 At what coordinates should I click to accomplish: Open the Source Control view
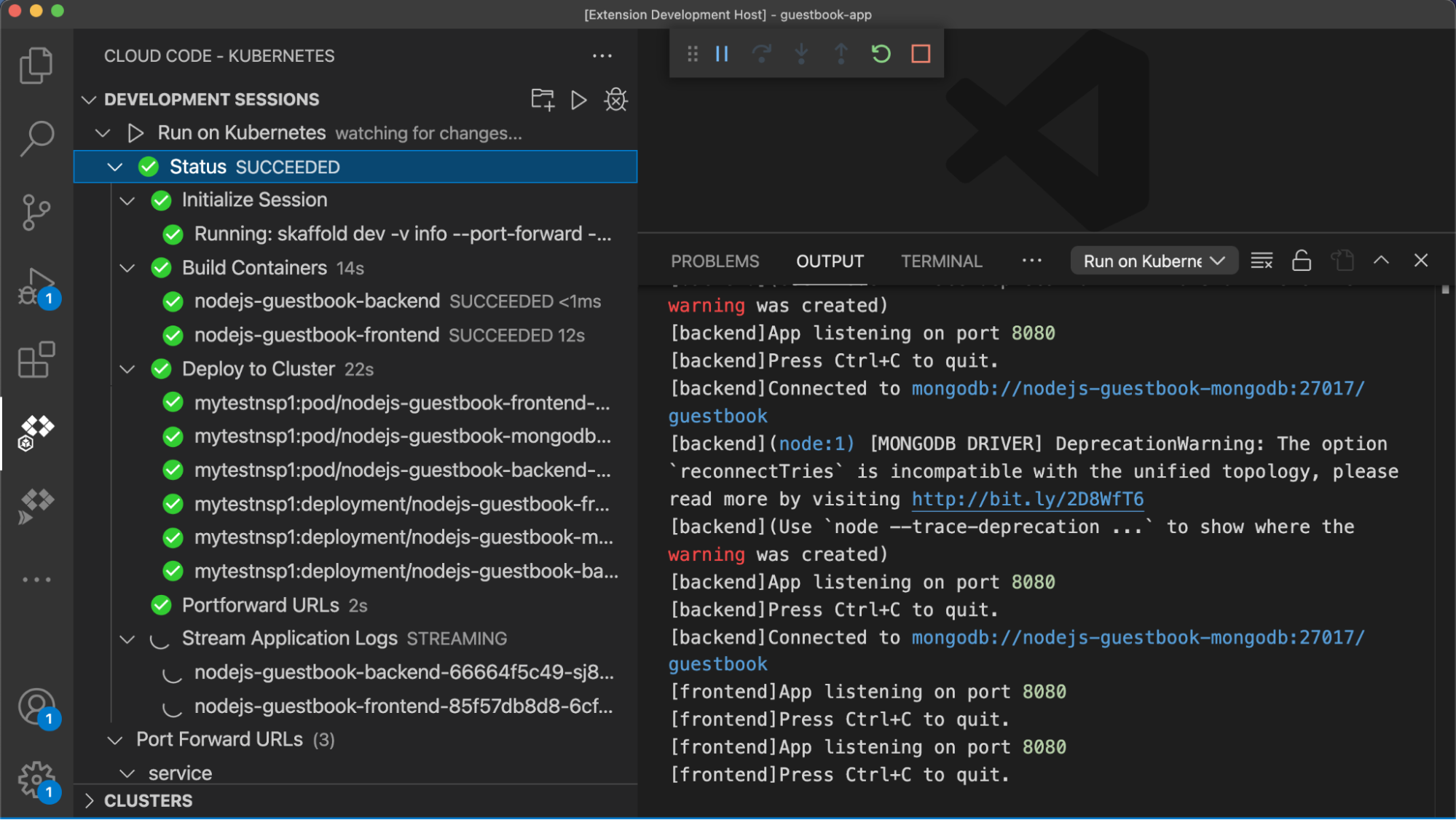(x=36, y=213)
